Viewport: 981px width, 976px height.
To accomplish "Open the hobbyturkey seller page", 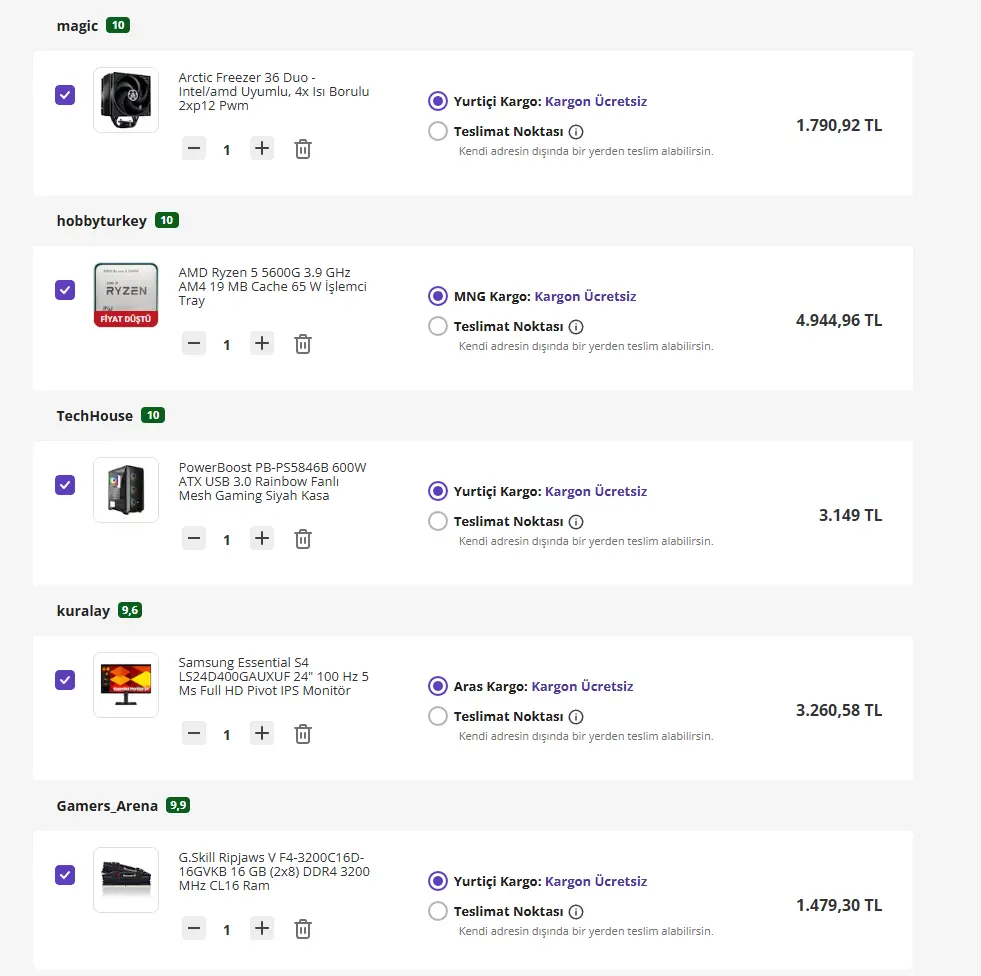I will [x=101, y=221].
